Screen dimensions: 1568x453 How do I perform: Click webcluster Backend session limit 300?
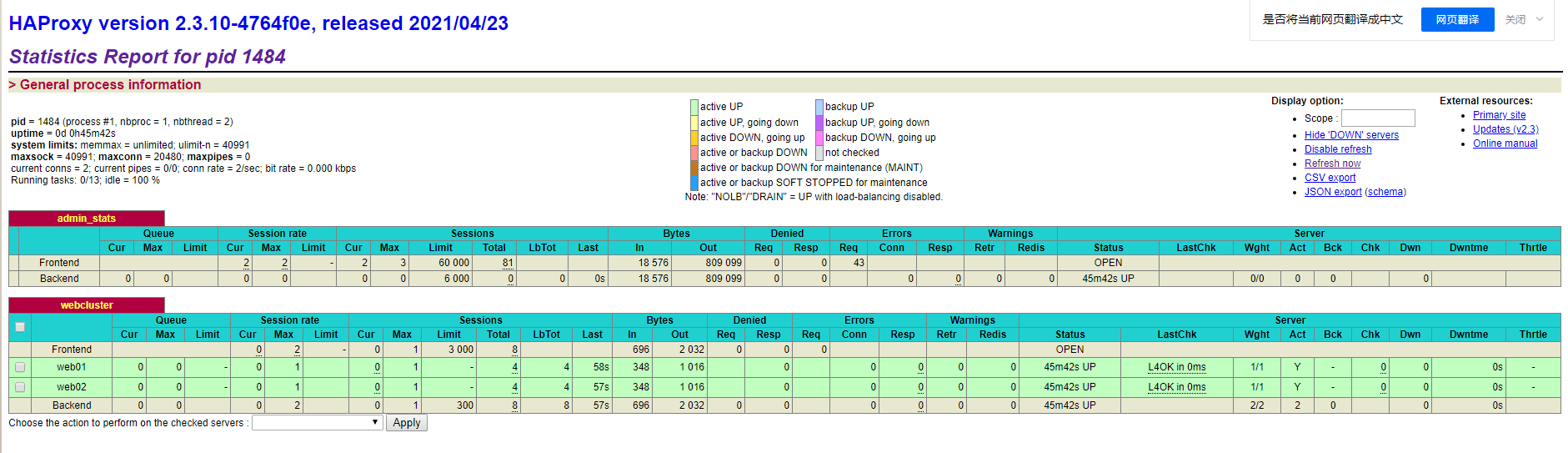[465, 405]
